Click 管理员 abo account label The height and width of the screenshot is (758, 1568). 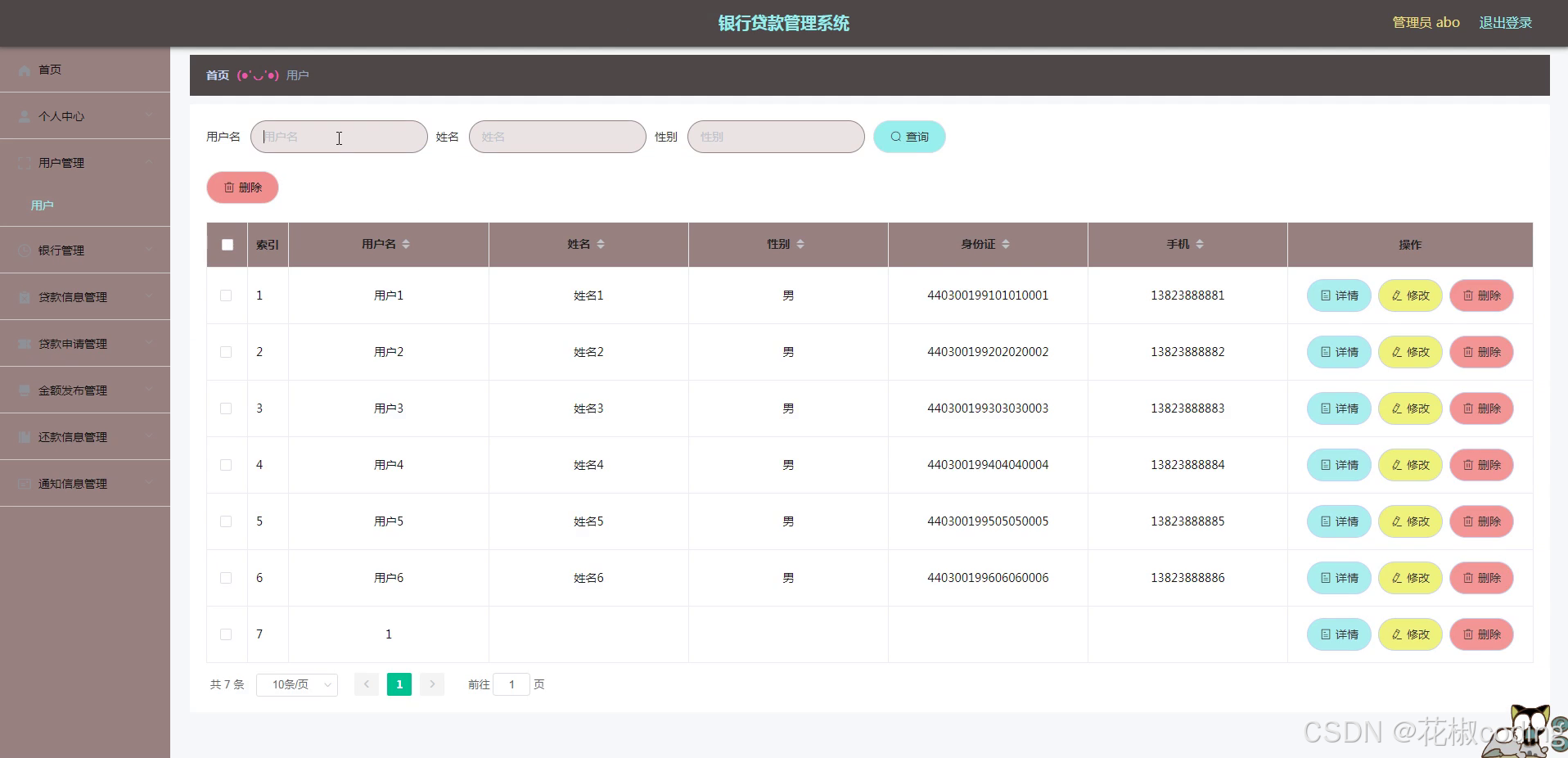tap(1426, 23)
